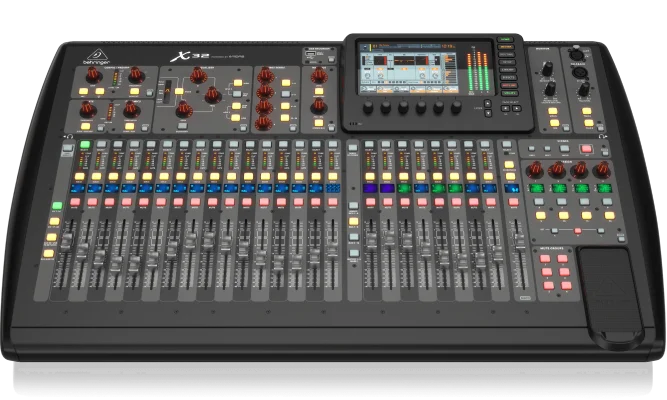Toggle the Low Cut button
This screenshot has width=667, height=400.
[134, 91]
